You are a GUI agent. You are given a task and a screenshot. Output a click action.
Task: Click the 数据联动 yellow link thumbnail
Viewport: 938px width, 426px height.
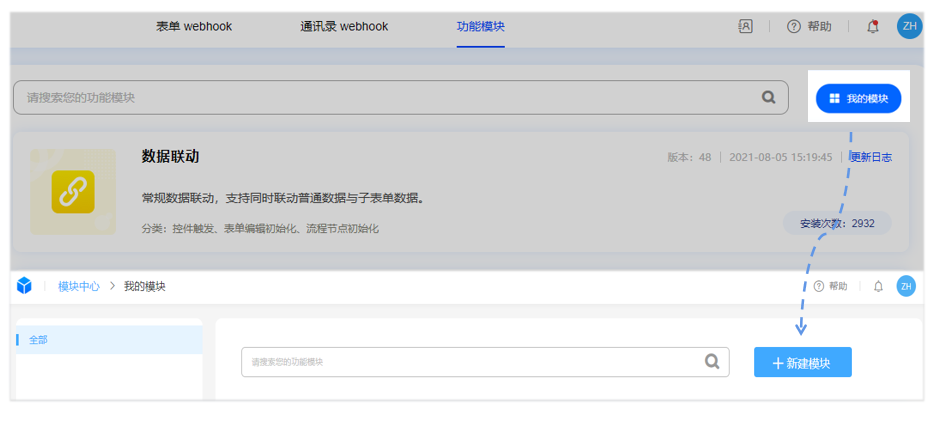72,192
